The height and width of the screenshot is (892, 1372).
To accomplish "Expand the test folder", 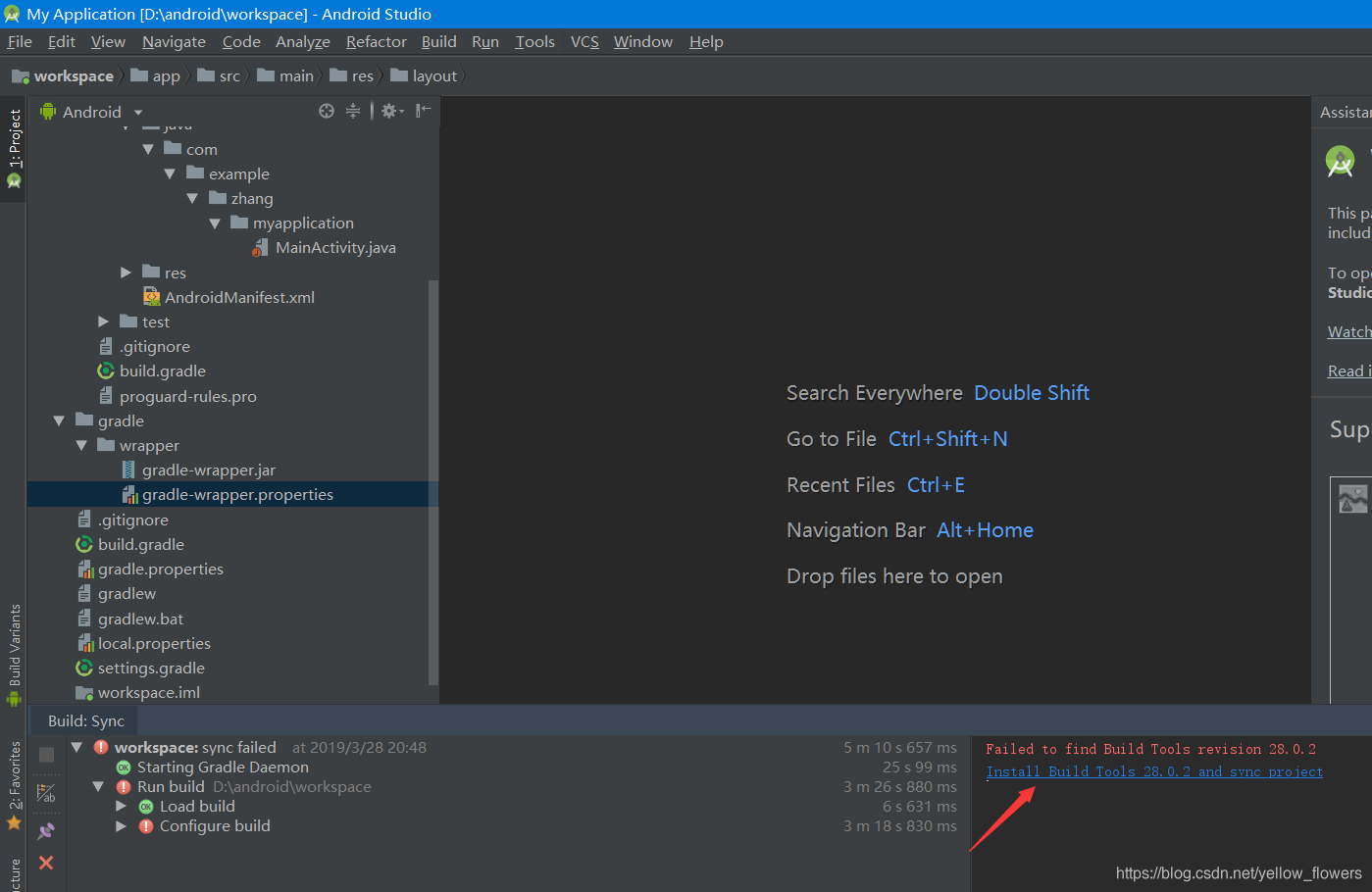I will click(104, 322).
